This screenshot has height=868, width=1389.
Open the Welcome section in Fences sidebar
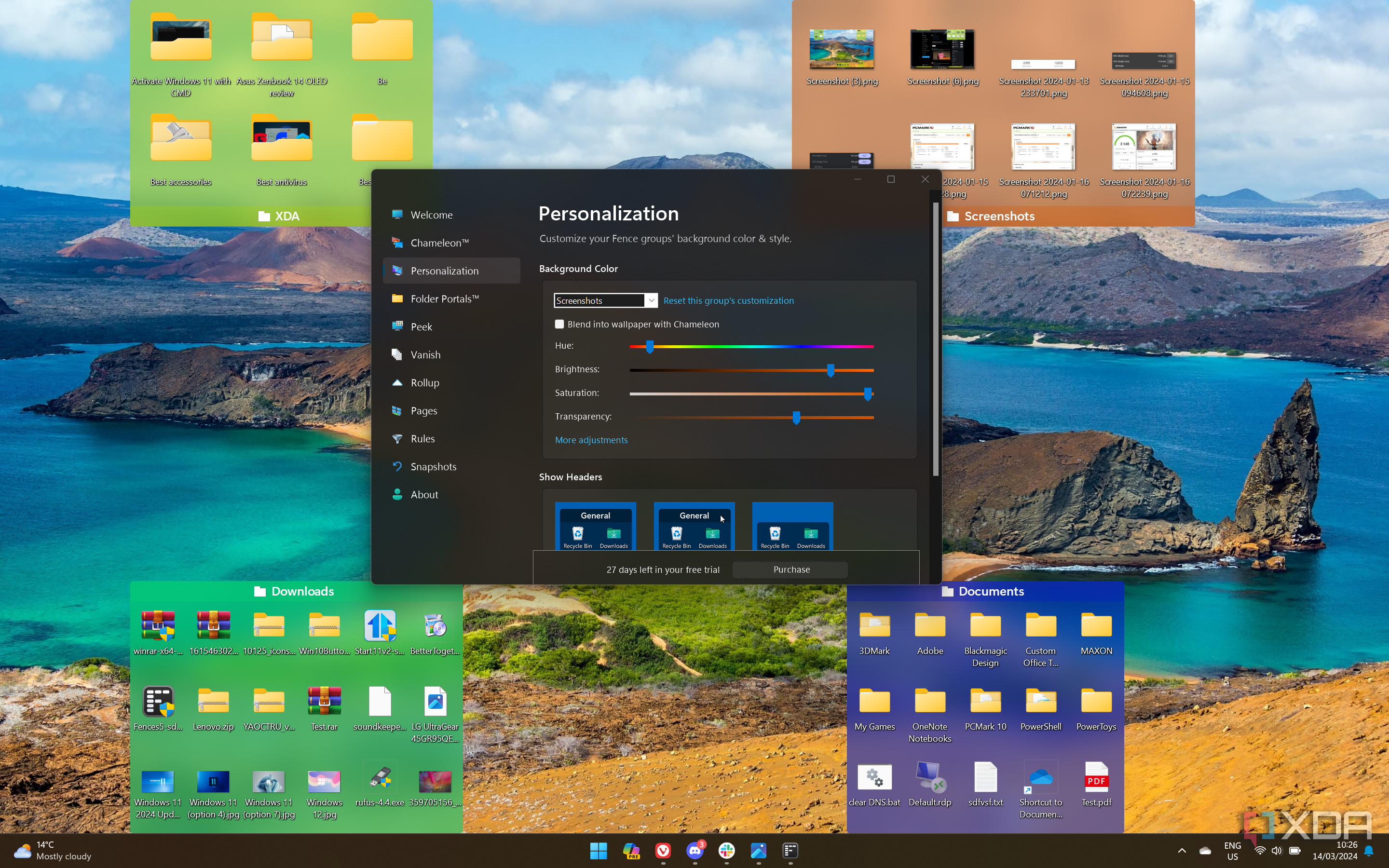(x=452, y=215)
